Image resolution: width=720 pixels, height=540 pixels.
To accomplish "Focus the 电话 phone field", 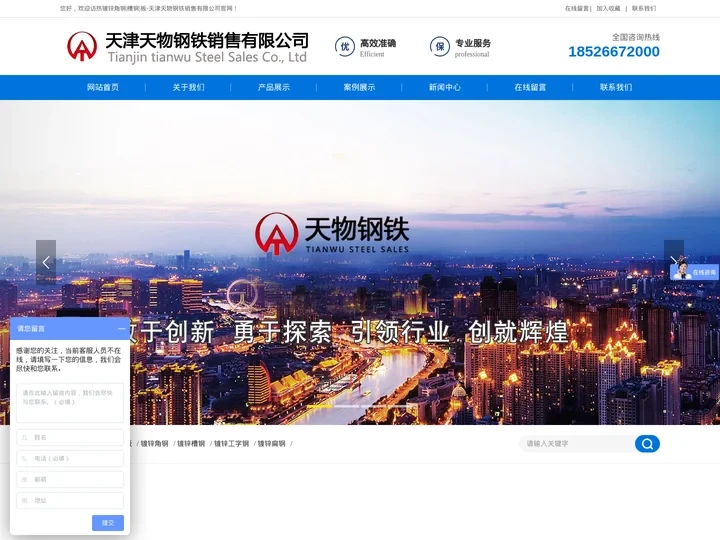I will [x=70, y=458].
